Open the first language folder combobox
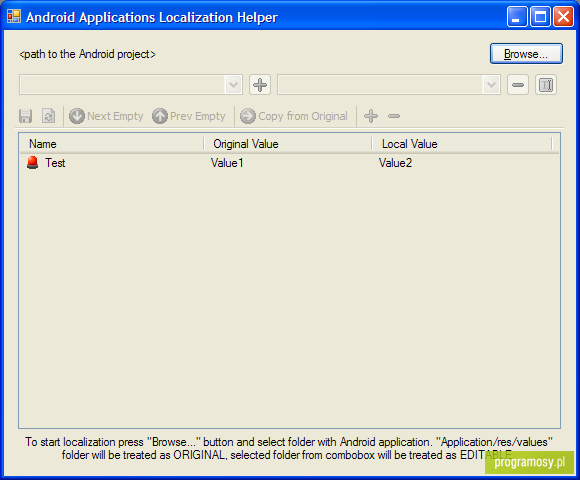The image size is (580, 480). click(131, 85)
